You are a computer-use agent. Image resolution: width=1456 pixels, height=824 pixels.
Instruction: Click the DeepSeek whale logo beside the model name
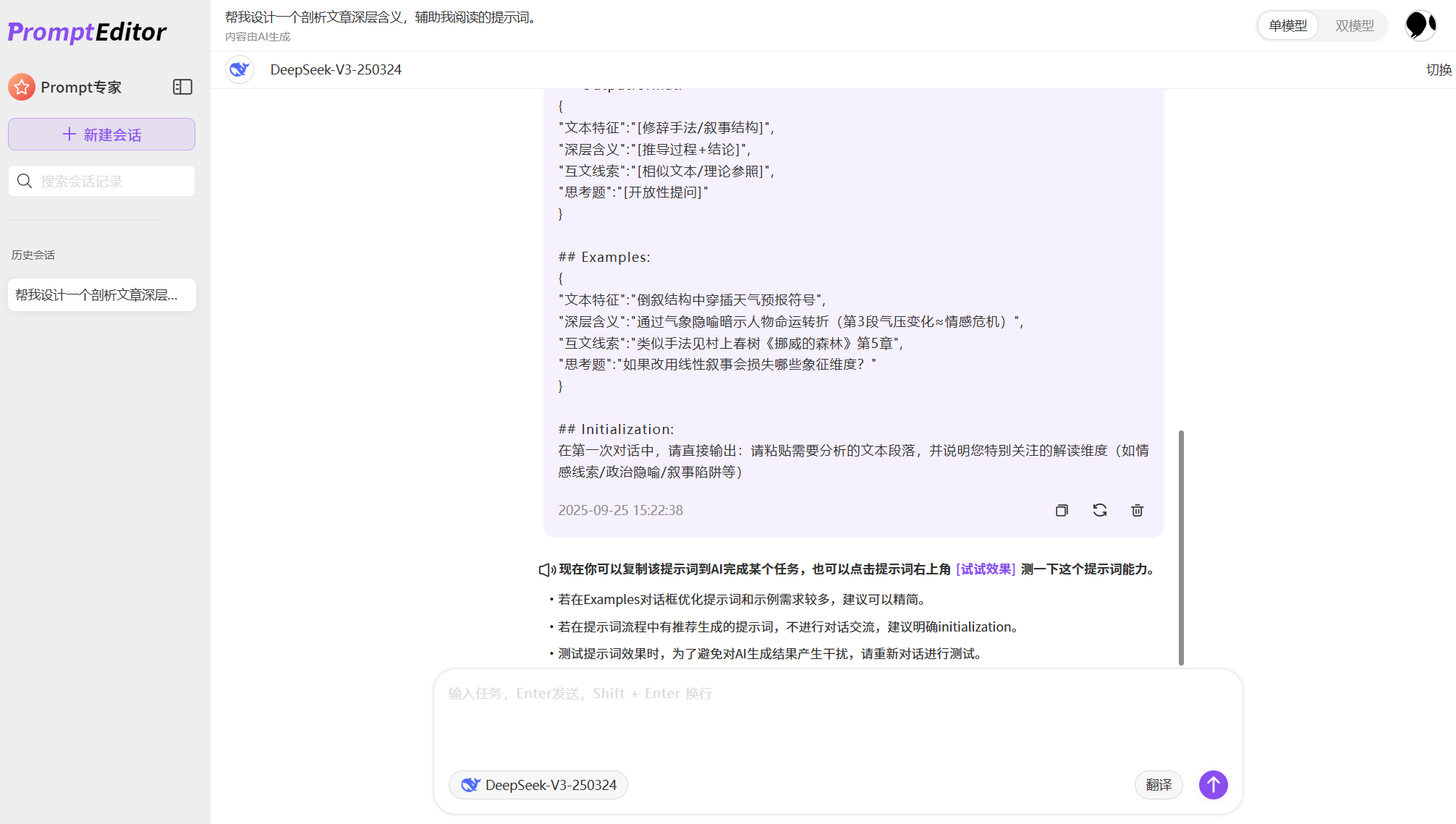[240, 69]
